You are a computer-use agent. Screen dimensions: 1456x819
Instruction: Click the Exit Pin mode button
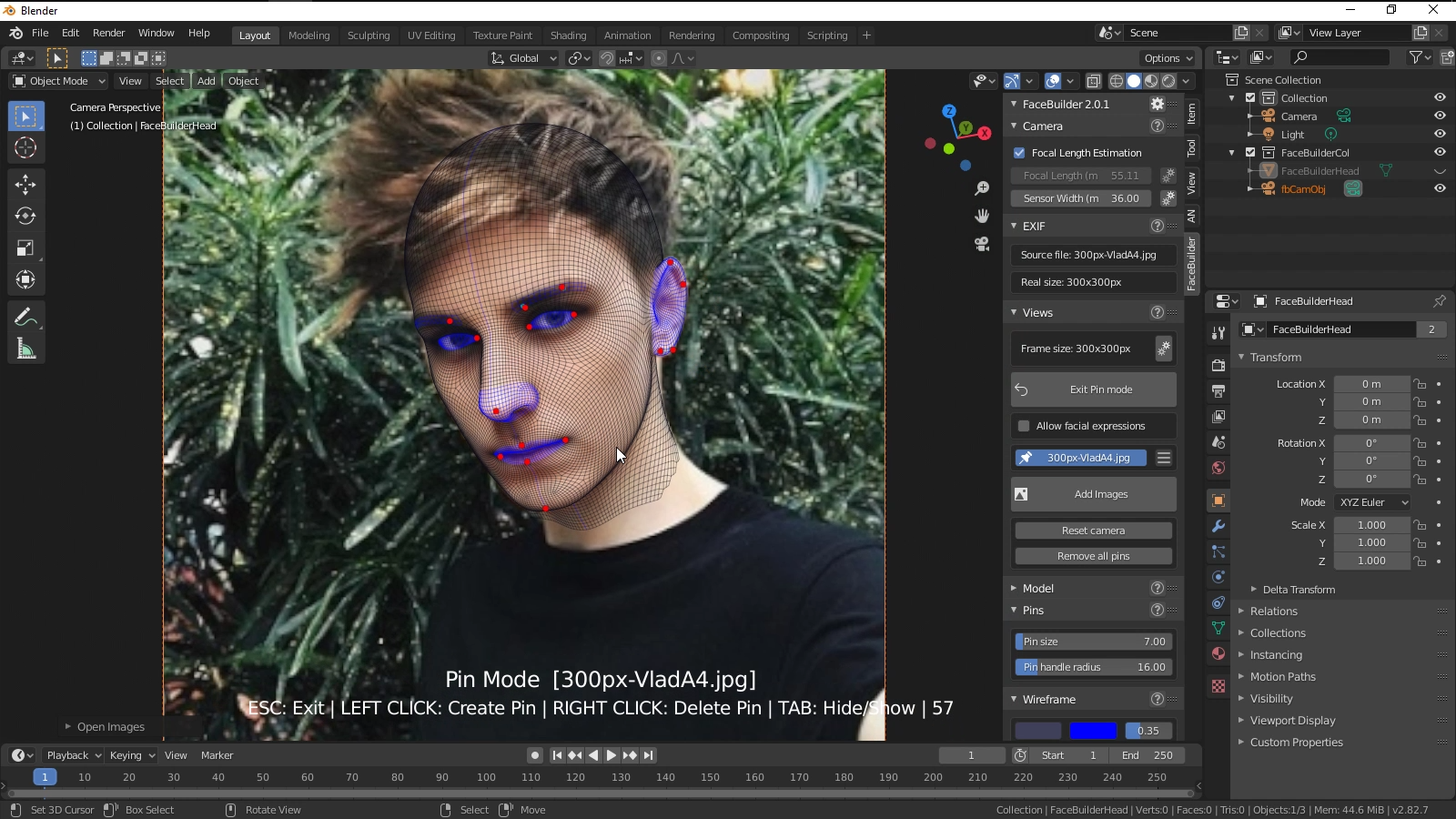[1093, 389]
